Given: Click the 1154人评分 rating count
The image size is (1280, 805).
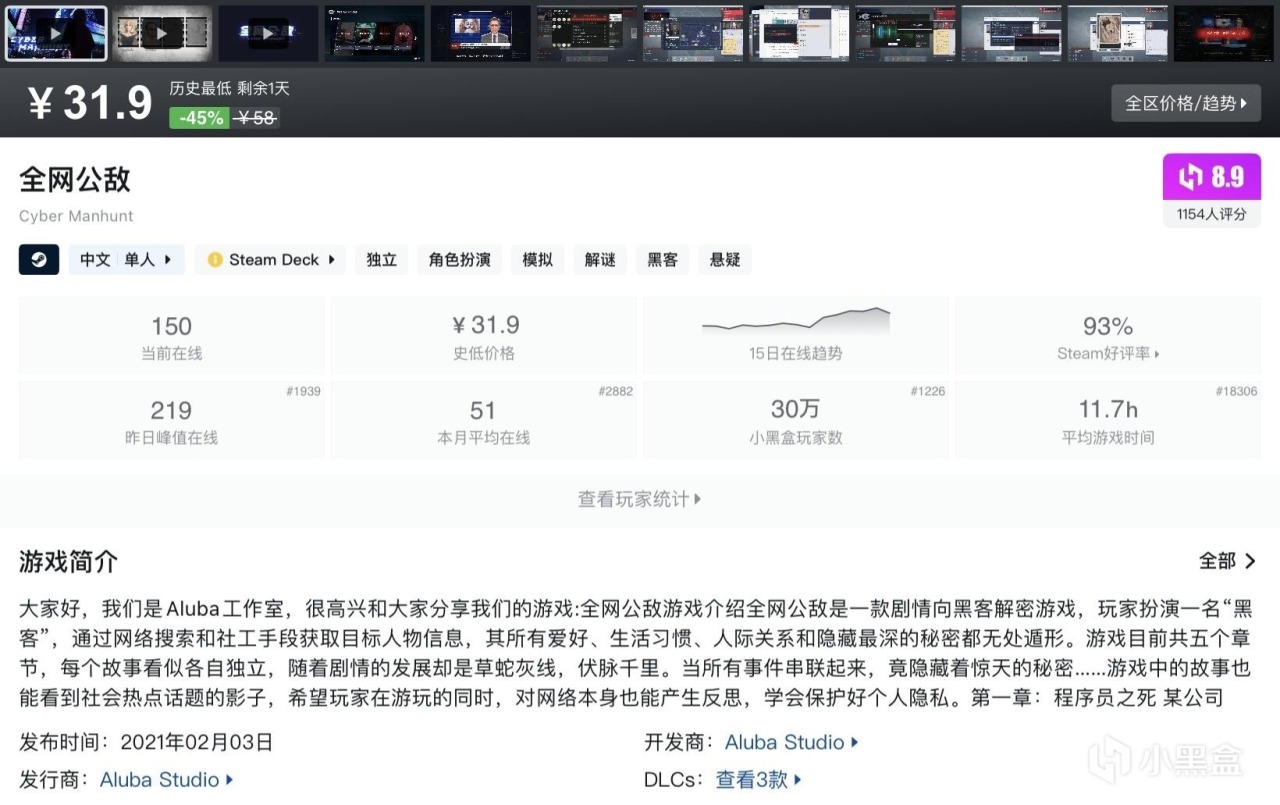Looking at the screenshot, I should pyautogui.click(x=1211, y=214).
